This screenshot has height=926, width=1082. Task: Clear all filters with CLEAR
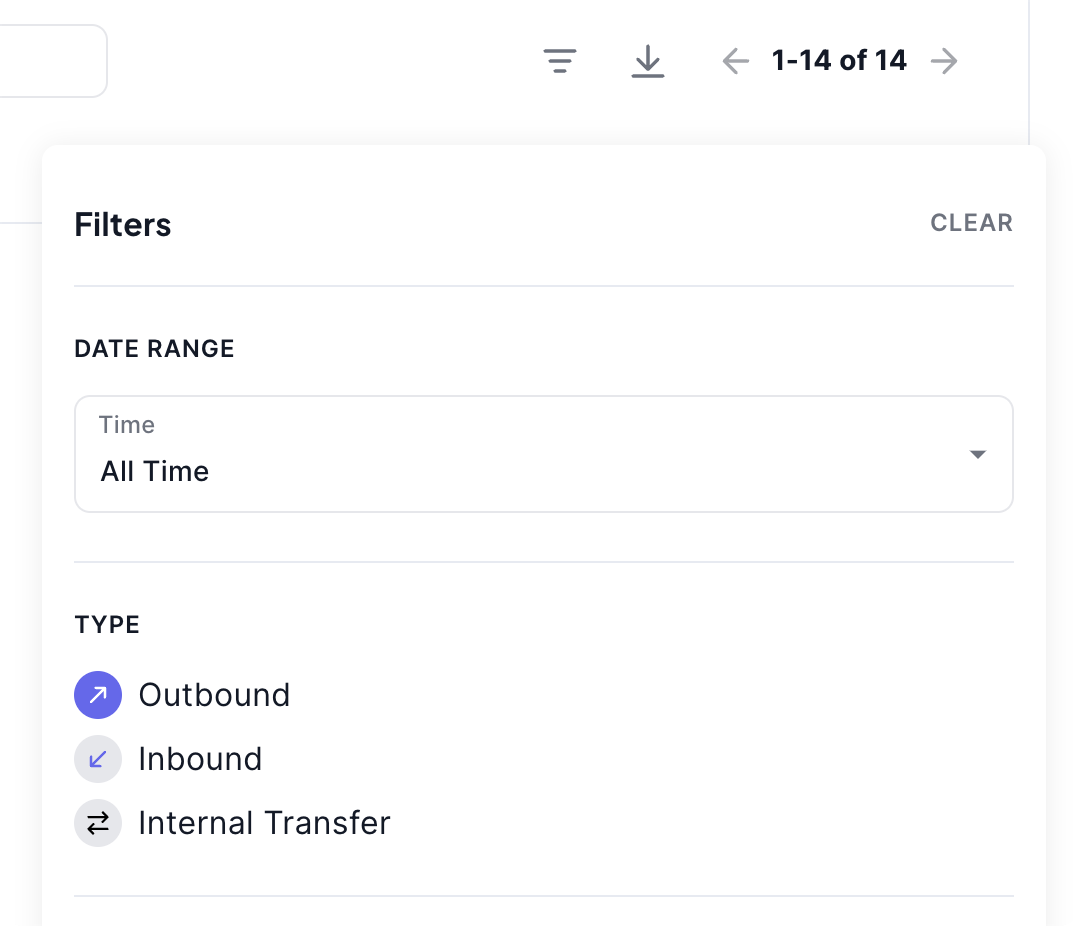tap(971, 223)
